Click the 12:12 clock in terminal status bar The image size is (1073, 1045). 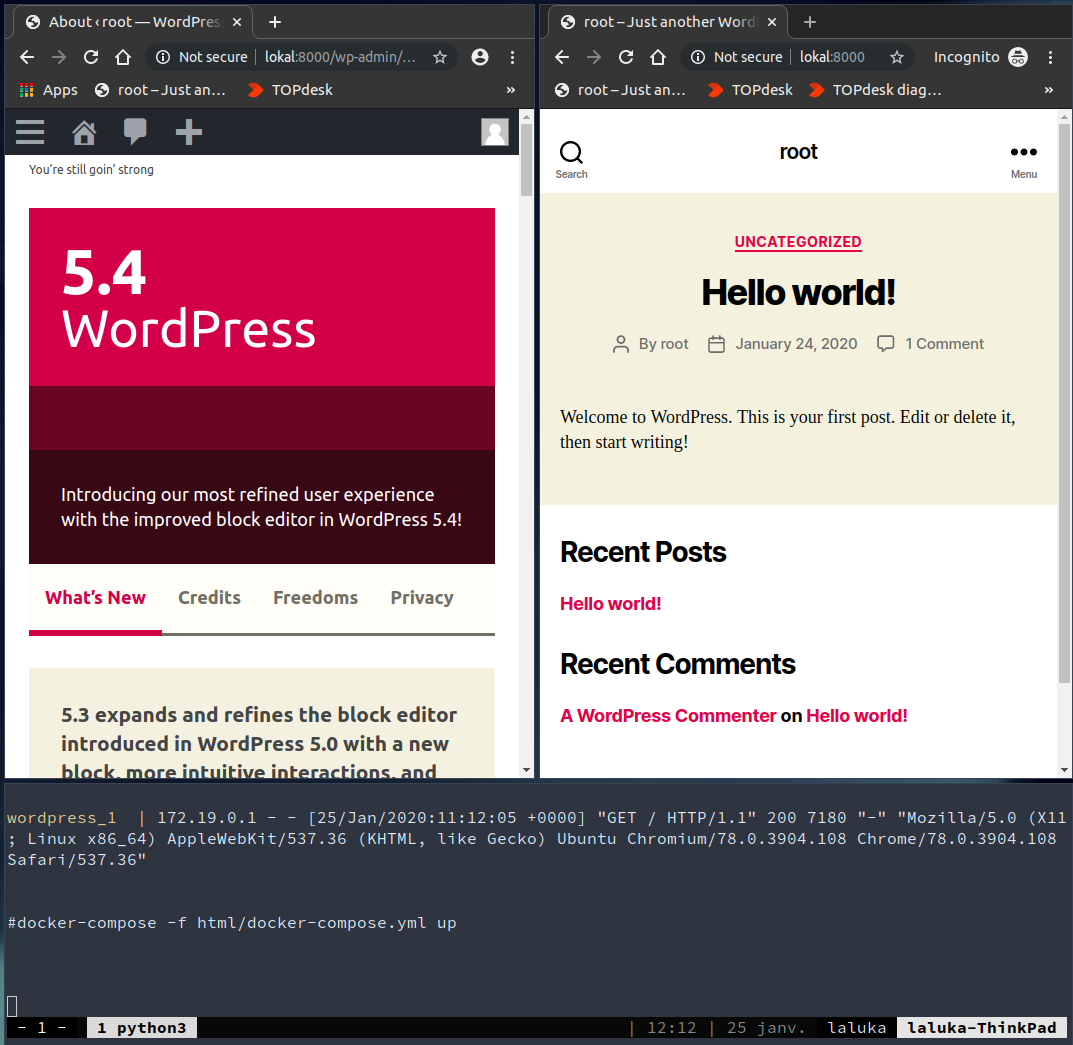671,1028
